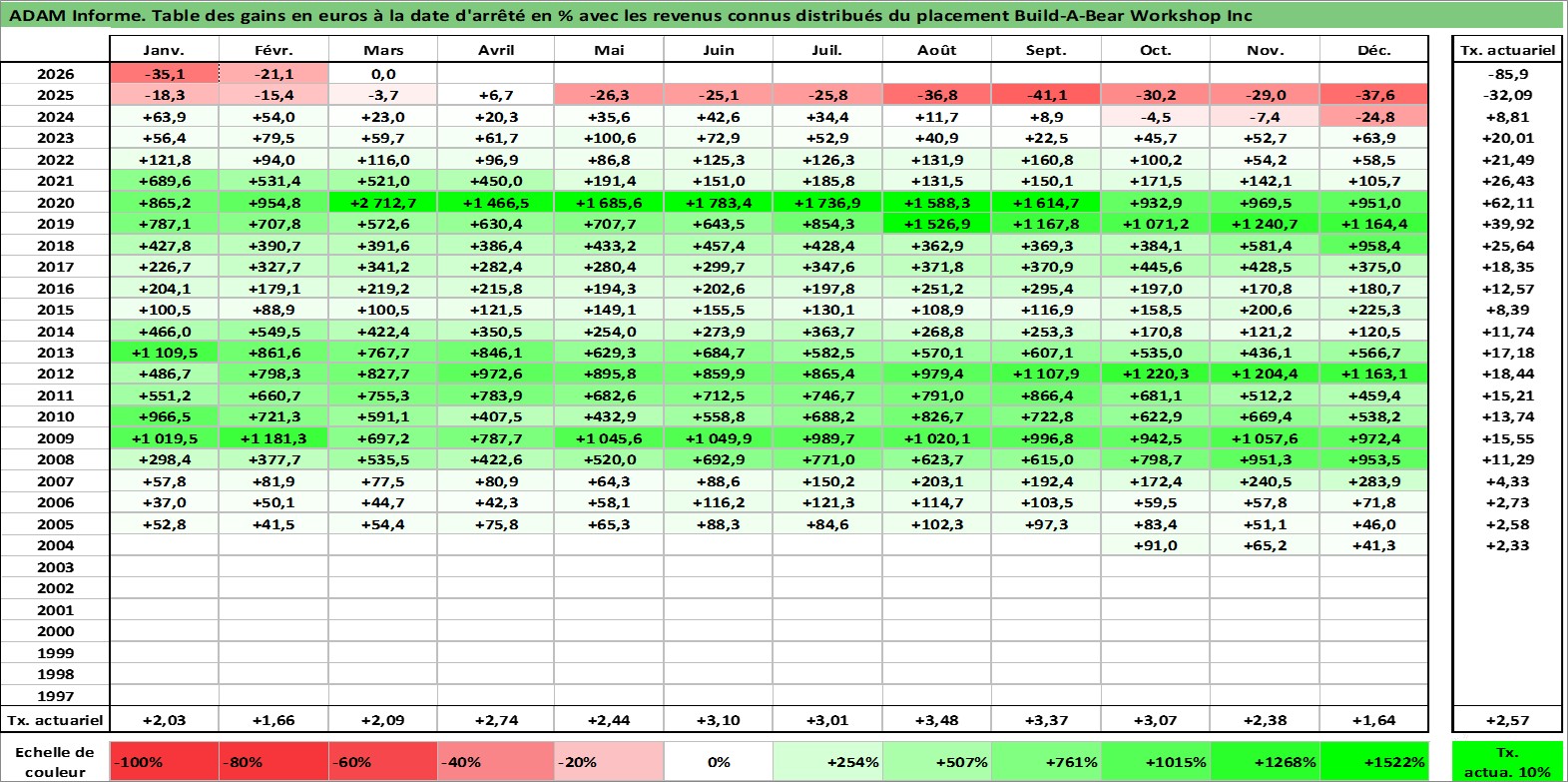
Task: Click the 2013 row label
Action: pyautogui.click(x=55, y=353)
